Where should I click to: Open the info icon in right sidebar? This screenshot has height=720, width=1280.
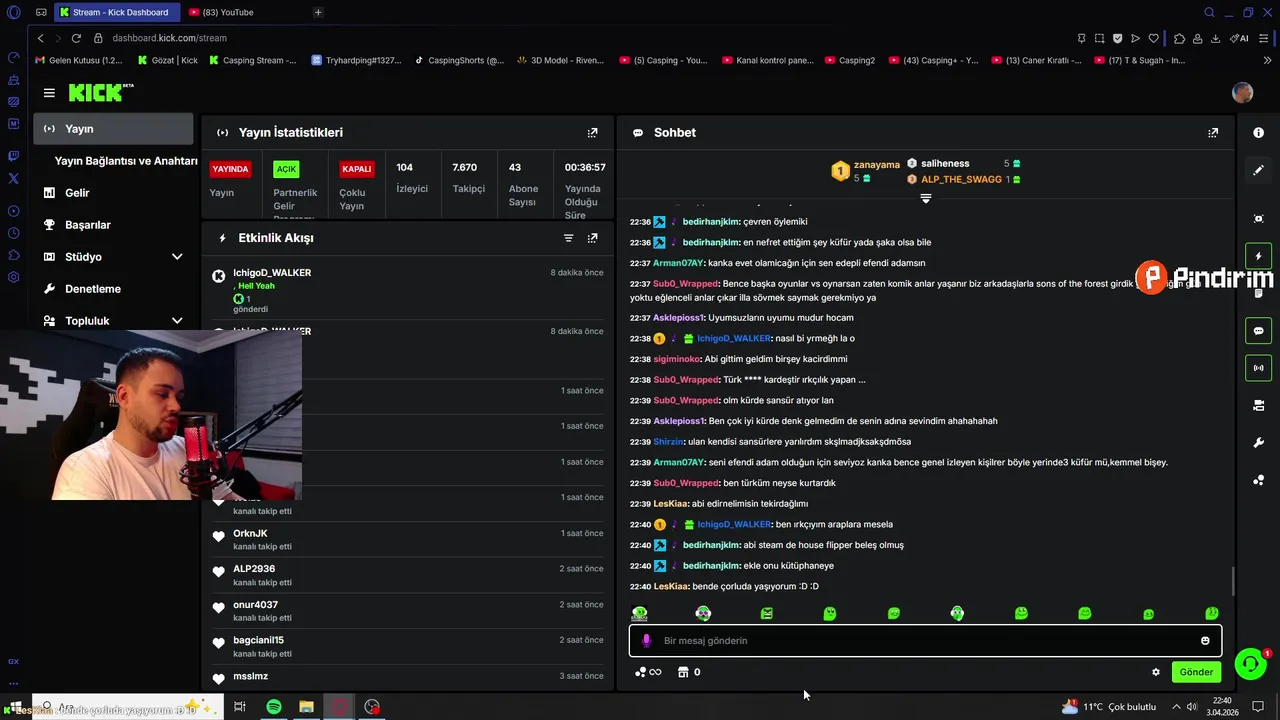(x=1258, y=132)
